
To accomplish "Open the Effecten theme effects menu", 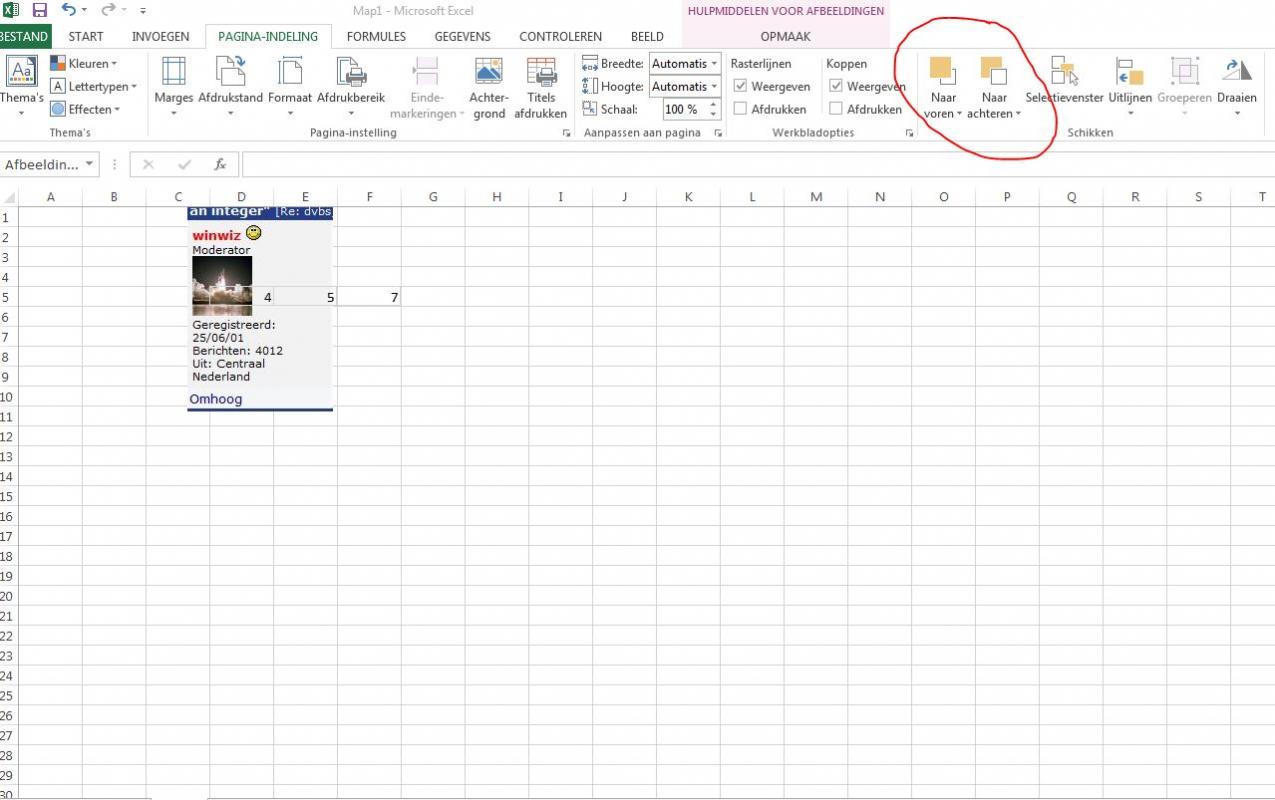I will coord(86,109).
